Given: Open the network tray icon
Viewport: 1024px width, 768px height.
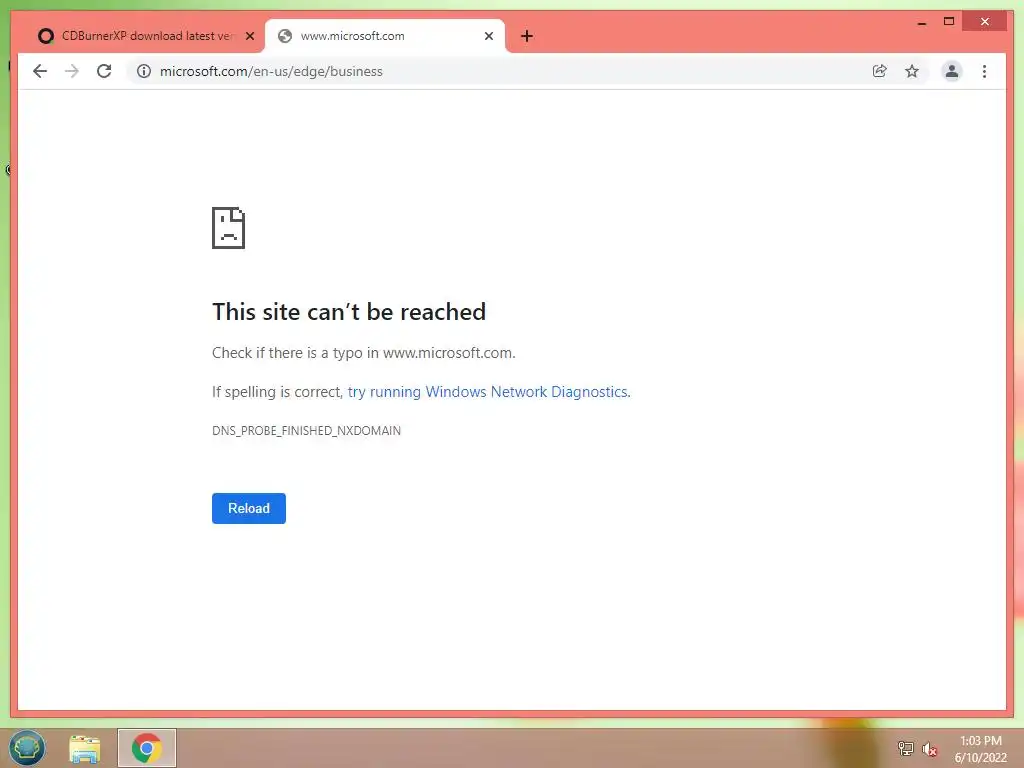Looking at the screenshot, I should point(905,748).
